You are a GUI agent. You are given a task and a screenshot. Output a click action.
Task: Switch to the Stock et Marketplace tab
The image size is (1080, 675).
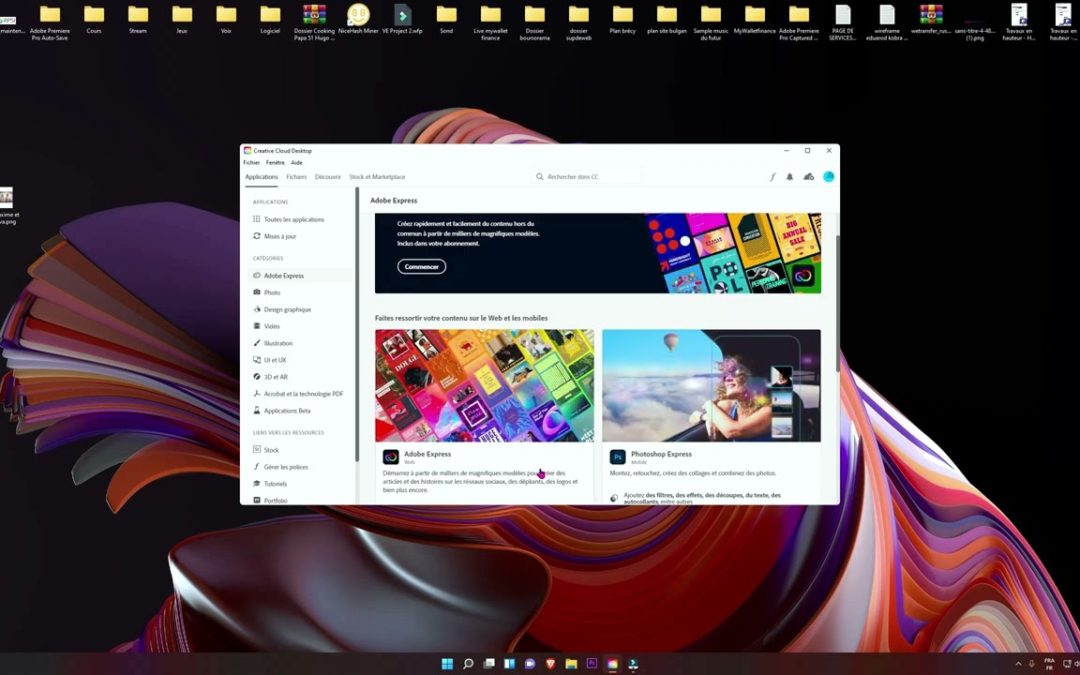tap(377, 177)
